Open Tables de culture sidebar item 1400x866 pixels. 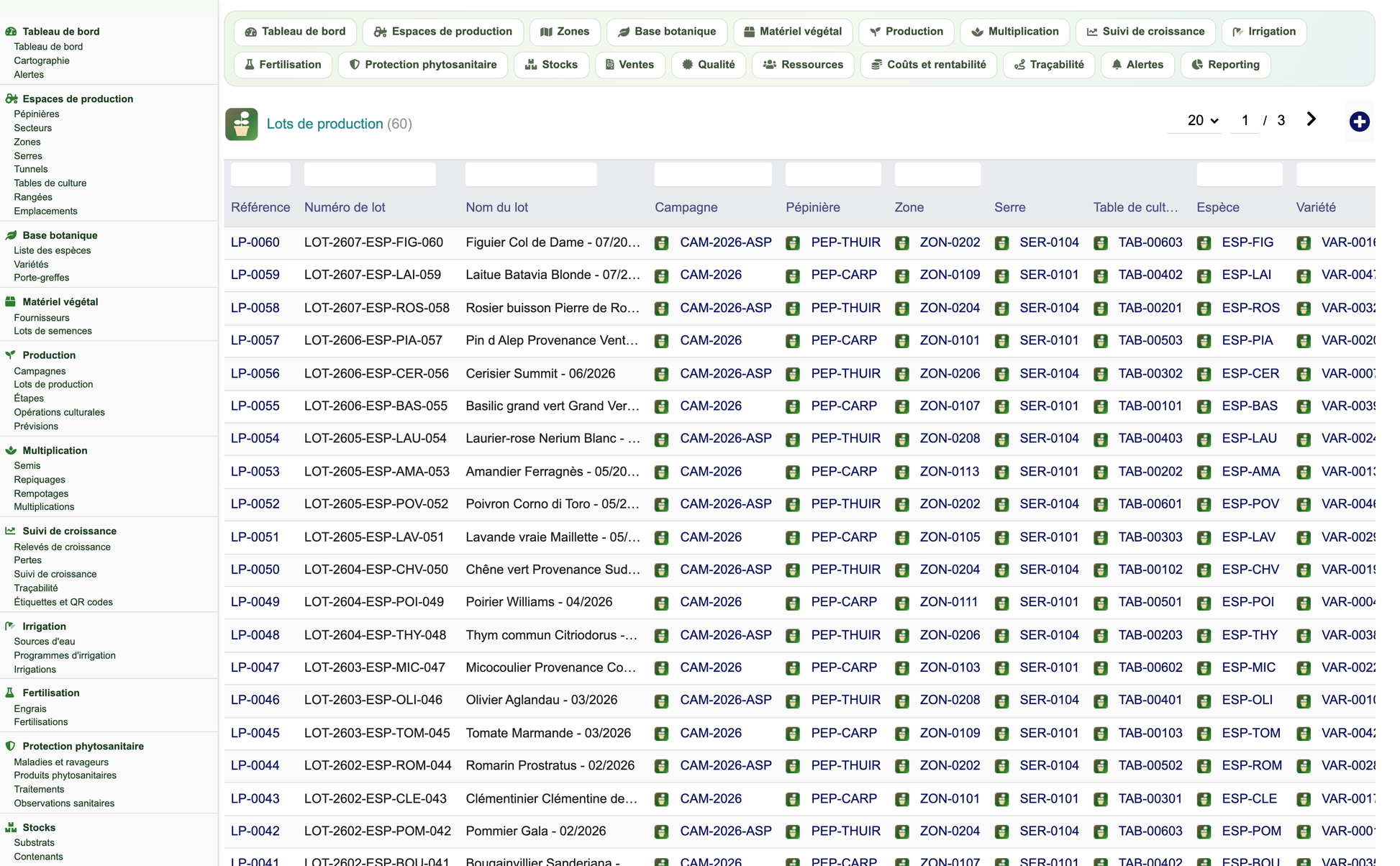pyautogui.click(x=50, y=183)
